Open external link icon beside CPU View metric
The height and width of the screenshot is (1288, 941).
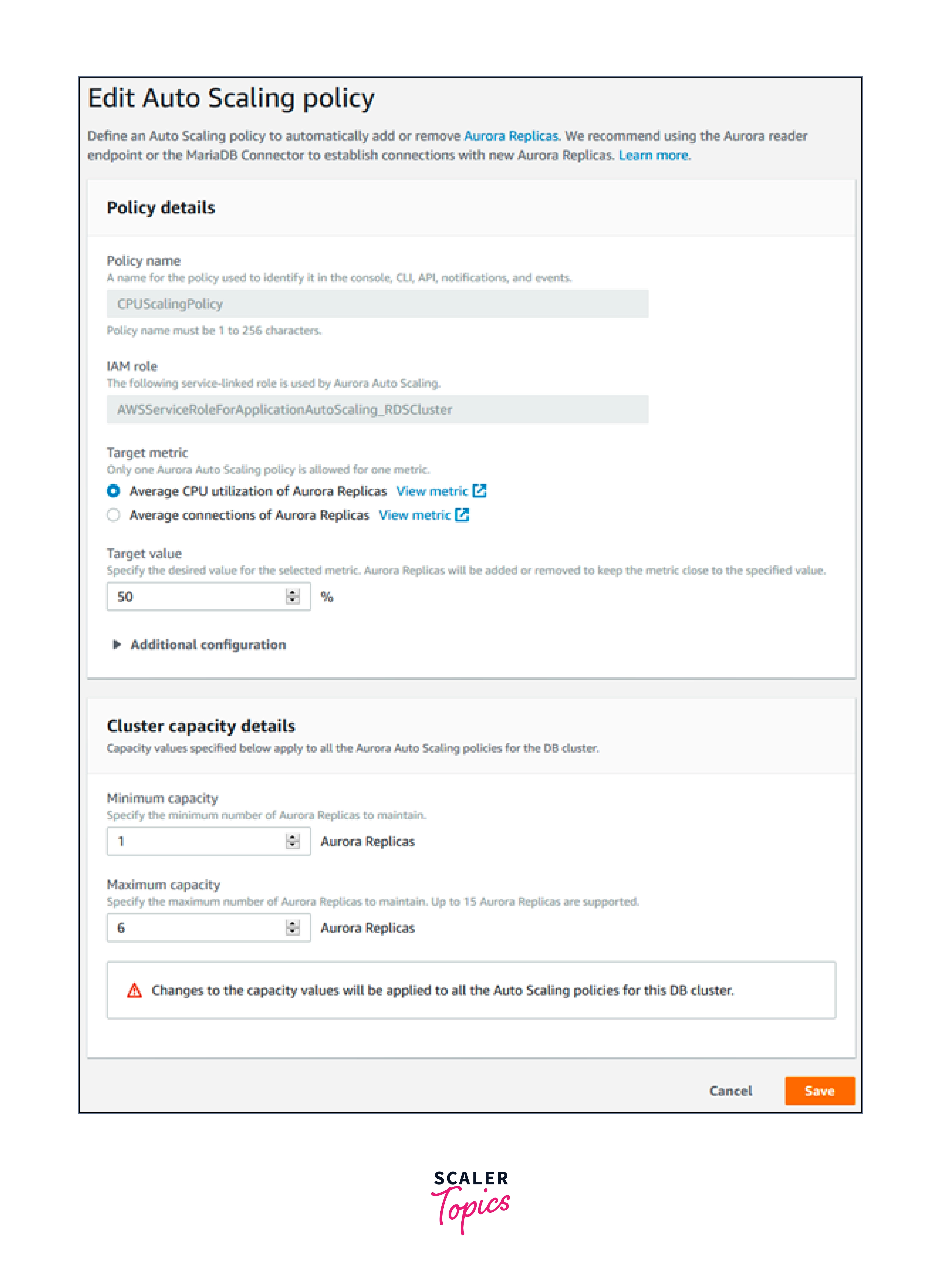(480, 491)
